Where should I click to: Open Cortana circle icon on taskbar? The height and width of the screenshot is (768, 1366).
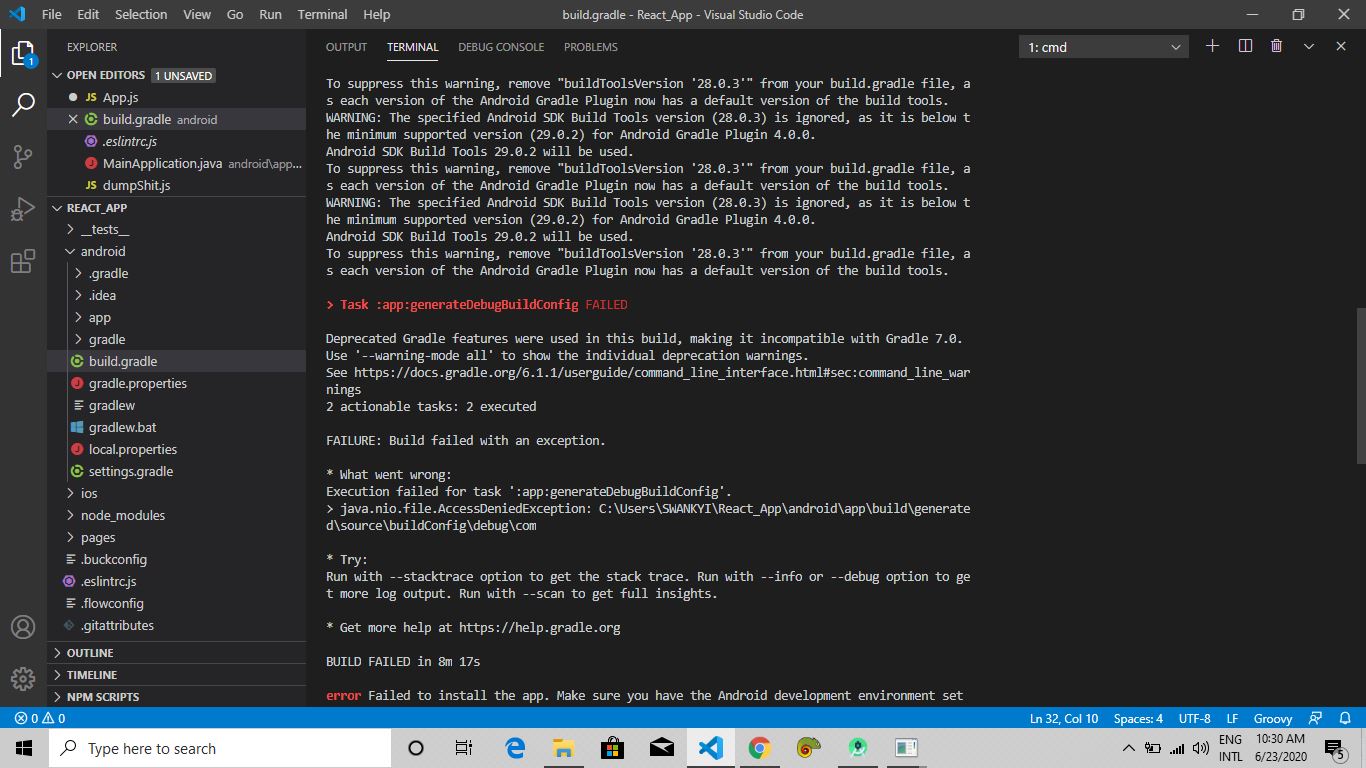(x=416, y=748)
